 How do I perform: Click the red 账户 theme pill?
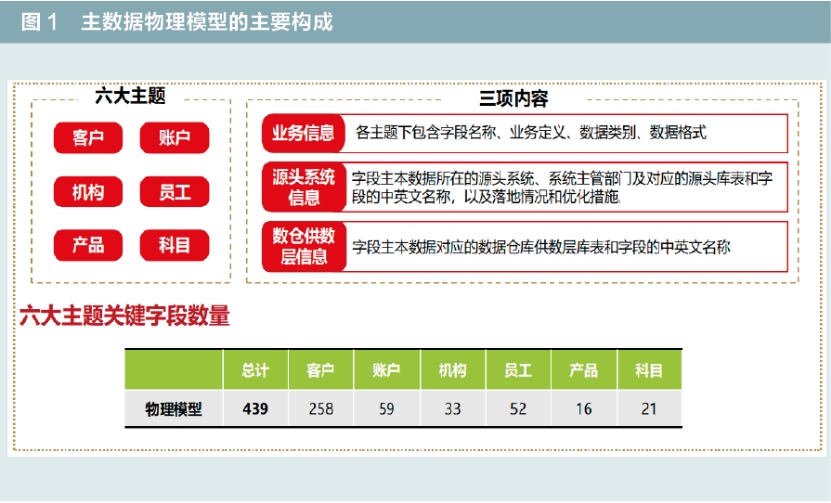pyautogui.click(x=174, y=138)
